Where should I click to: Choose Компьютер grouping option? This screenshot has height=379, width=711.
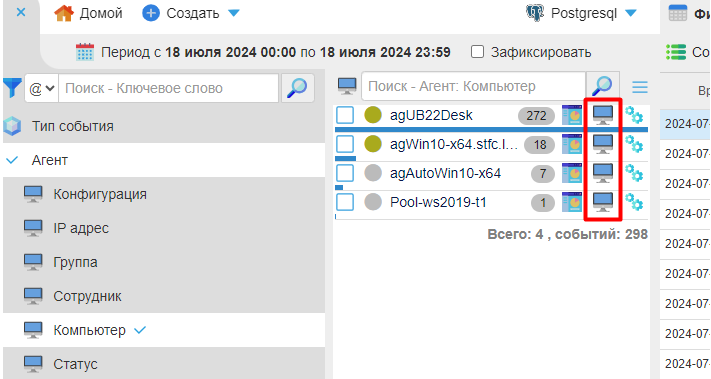[x=164, y=330]
